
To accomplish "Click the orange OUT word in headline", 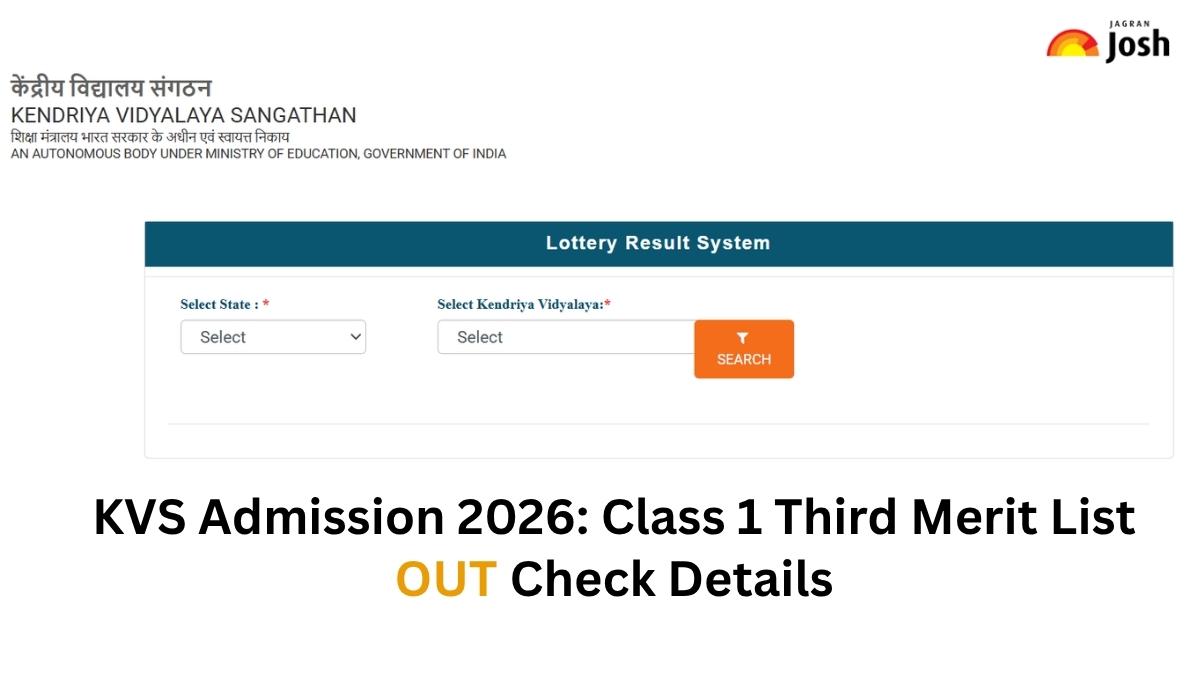I will [x=446, y=578].
